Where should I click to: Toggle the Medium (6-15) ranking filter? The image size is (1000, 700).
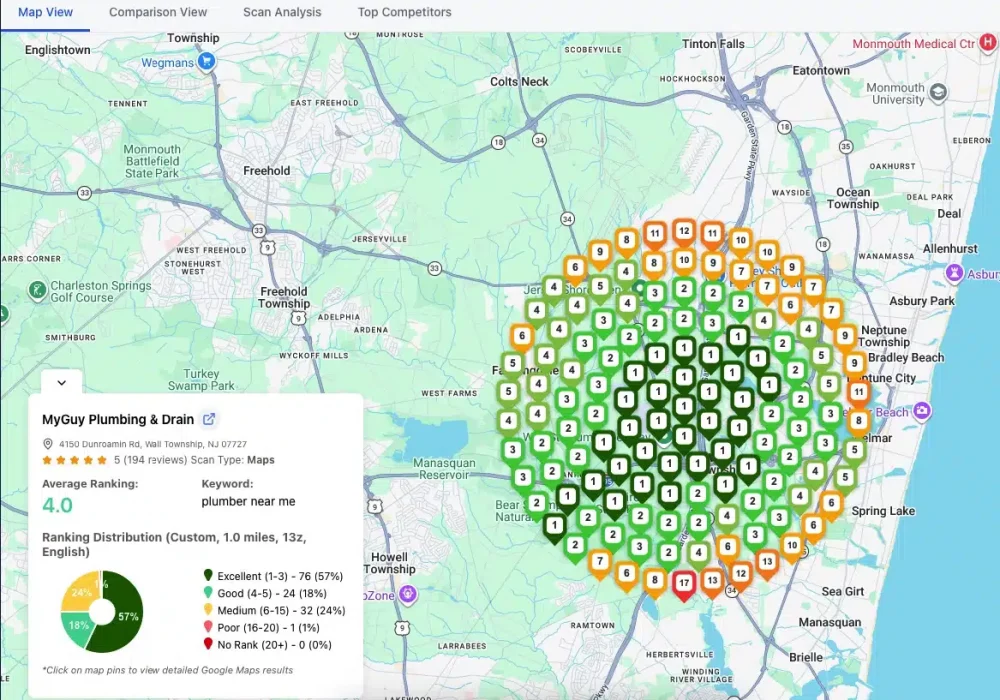(x=207, y=611)
